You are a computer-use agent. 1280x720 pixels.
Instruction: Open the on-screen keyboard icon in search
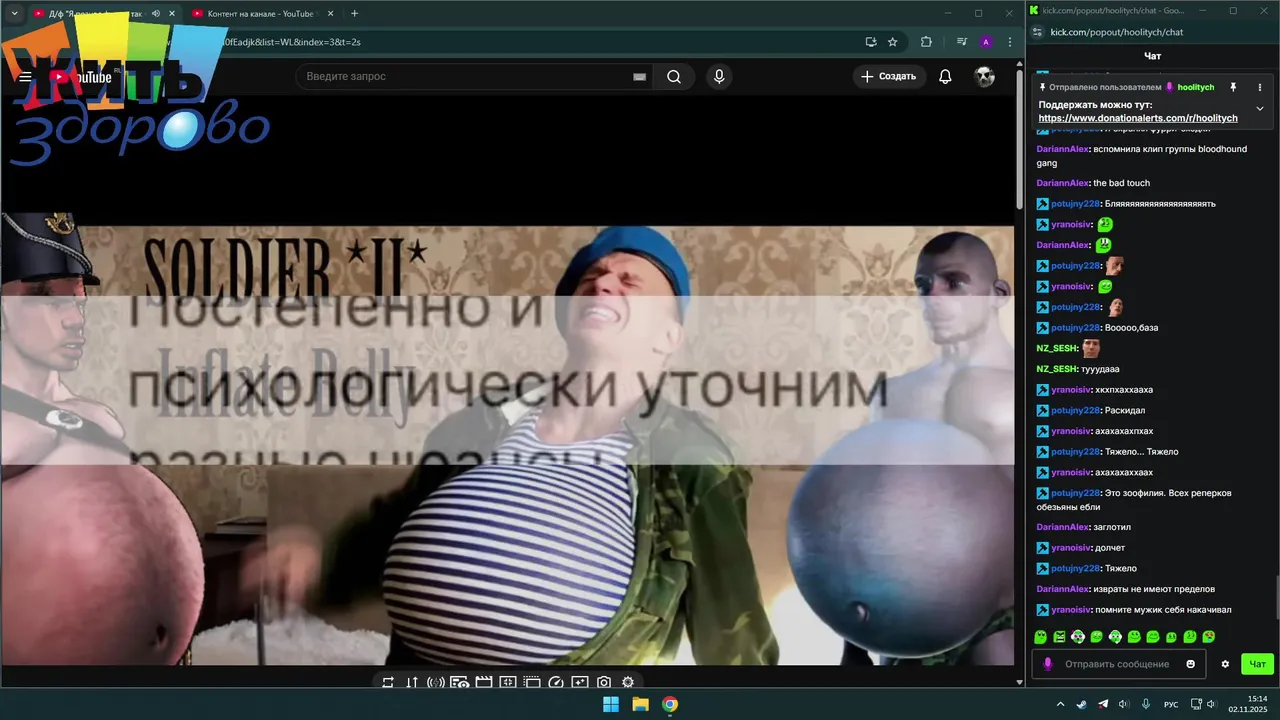640,77
